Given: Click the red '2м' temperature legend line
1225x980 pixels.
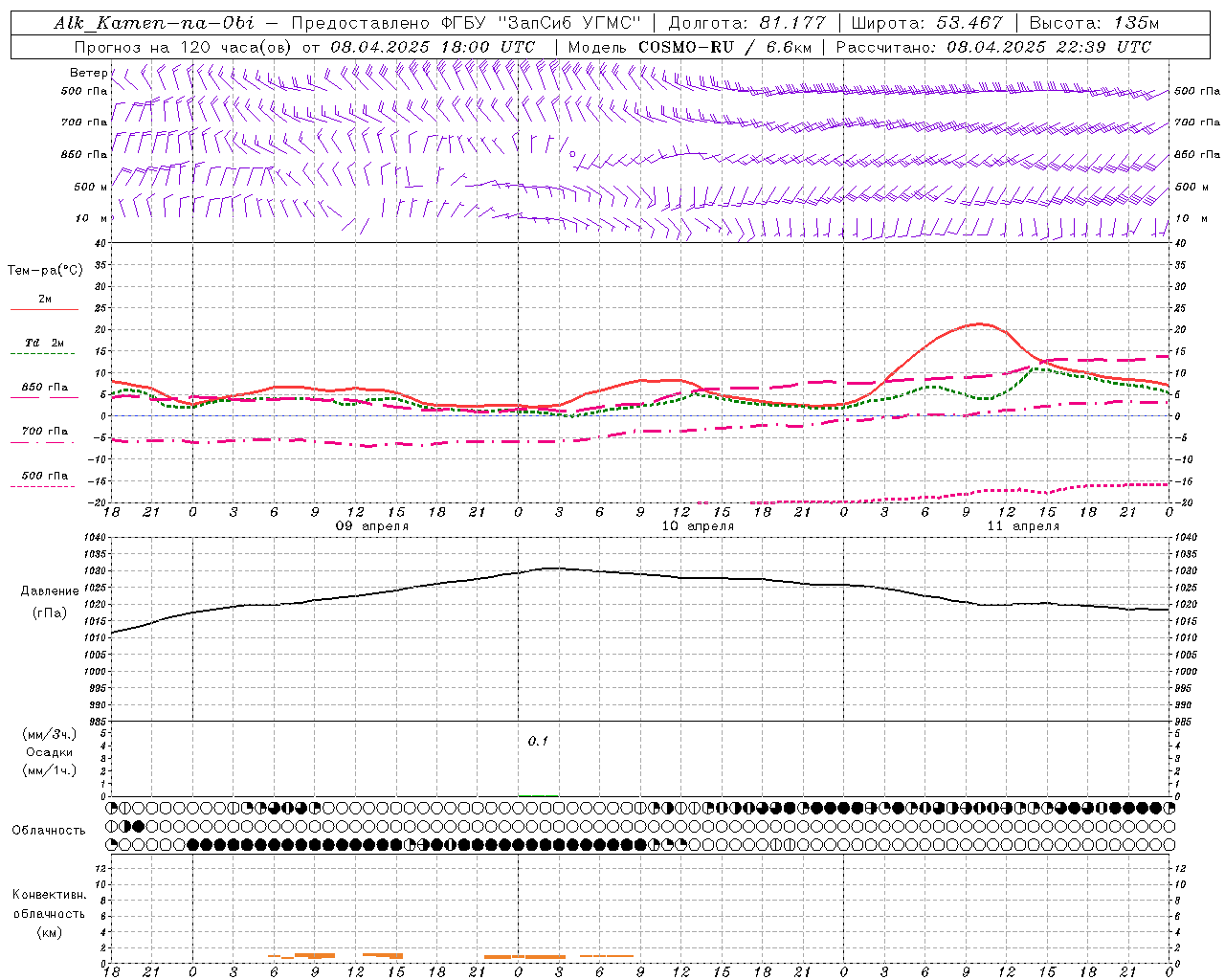Looking at the screenshot, I should (44, 309).
